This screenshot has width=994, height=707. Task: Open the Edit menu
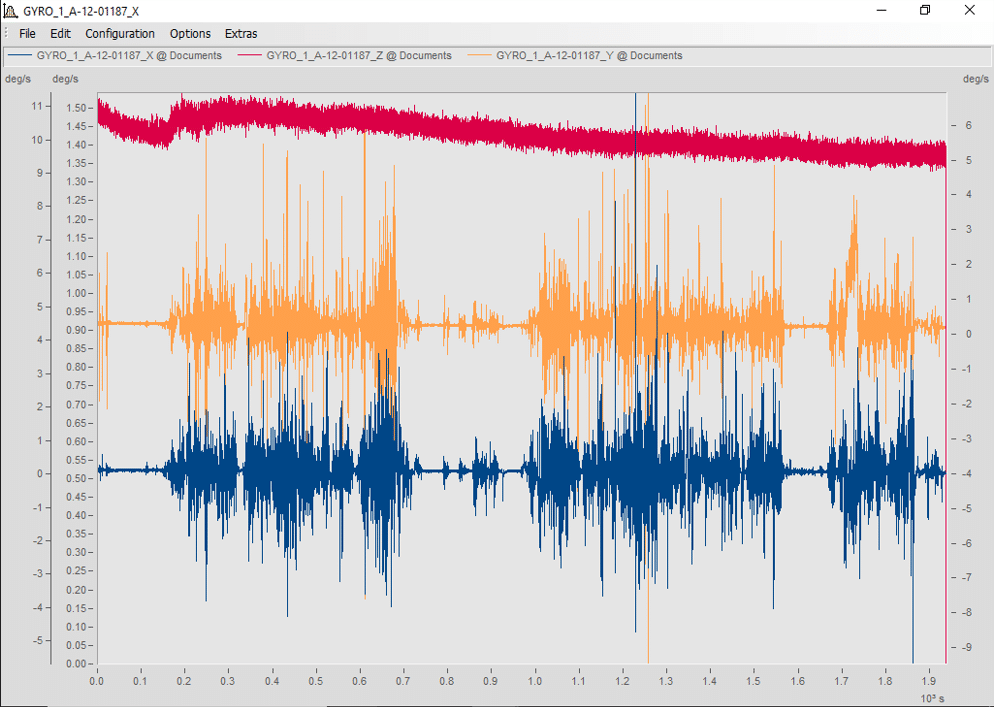pyautogui.click(x=60, y=33)
